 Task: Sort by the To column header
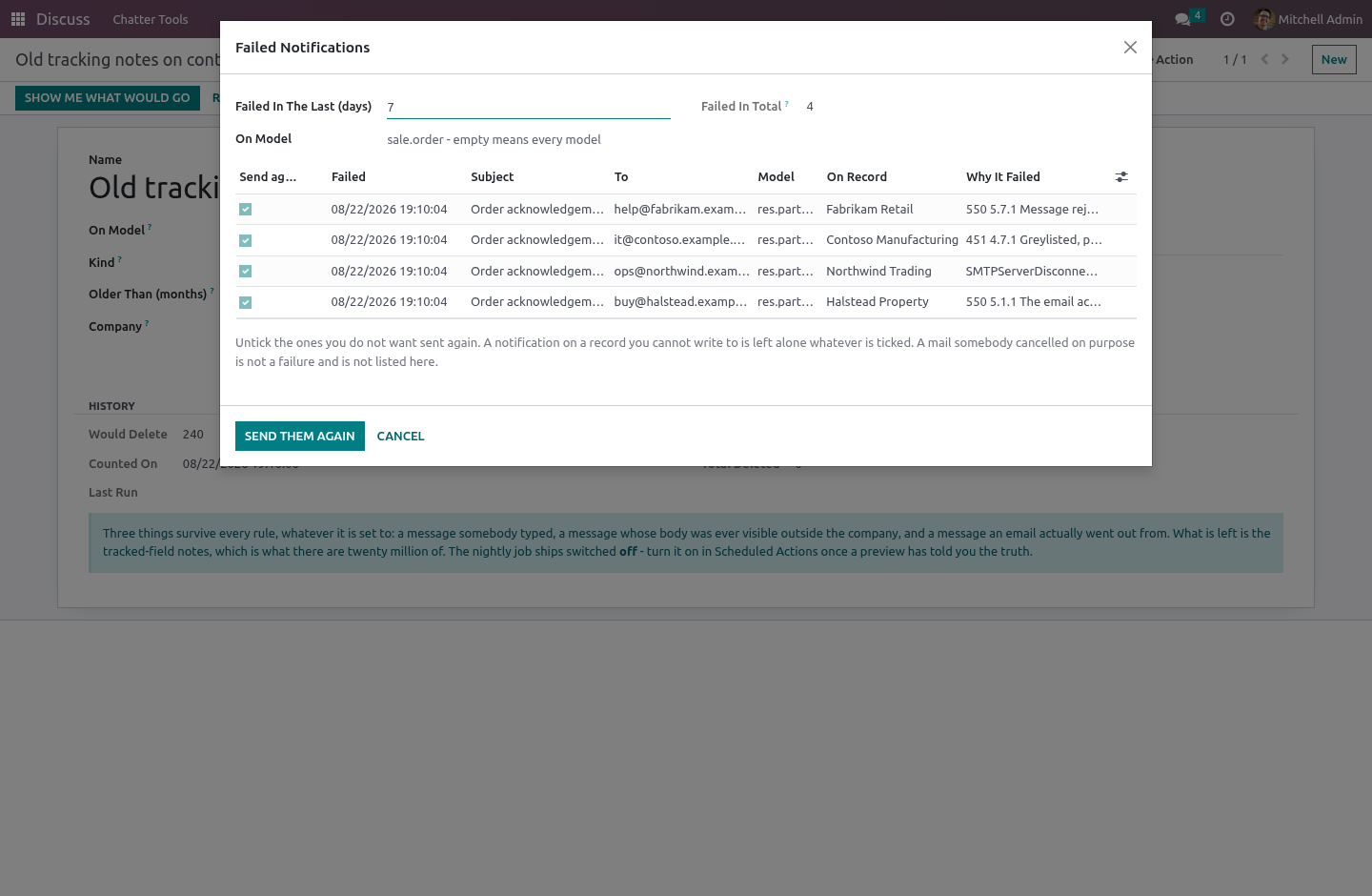click(621, 177)
